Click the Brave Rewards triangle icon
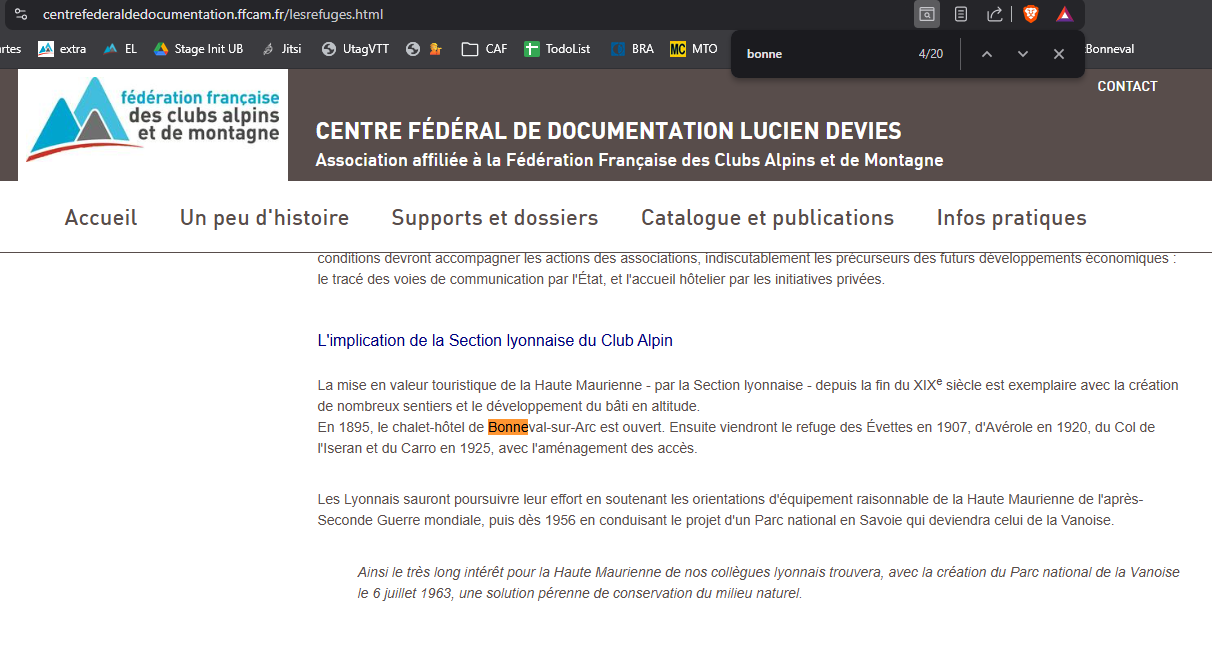The height and width of the screenshot is (646, 1212). (x=1064, y=14)
